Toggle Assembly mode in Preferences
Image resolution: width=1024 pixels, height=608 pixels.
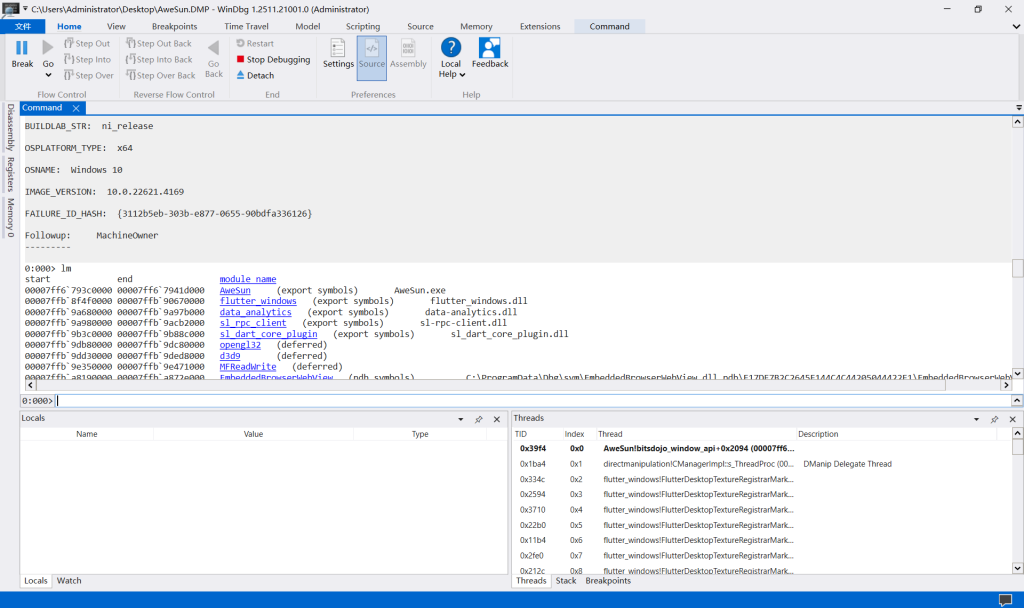point(408,53)
